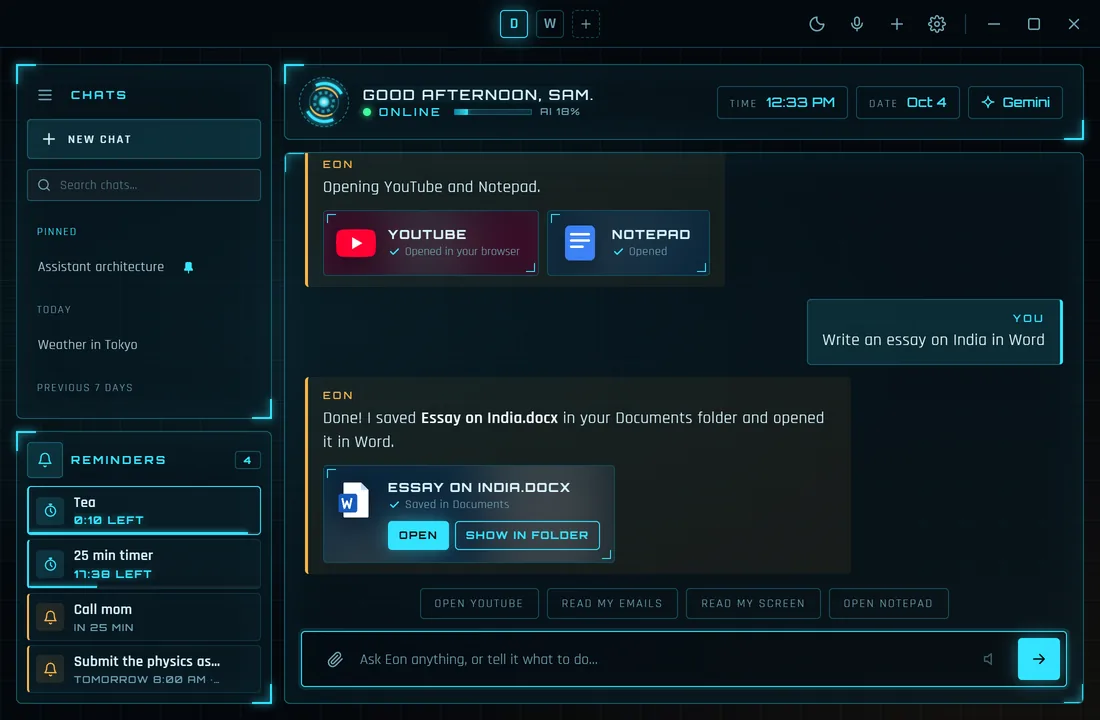This screenshot has height=720, width=1100.
Task: Click the Opening YouTube and Notepad message text
Action: click(x=431, y=187)
